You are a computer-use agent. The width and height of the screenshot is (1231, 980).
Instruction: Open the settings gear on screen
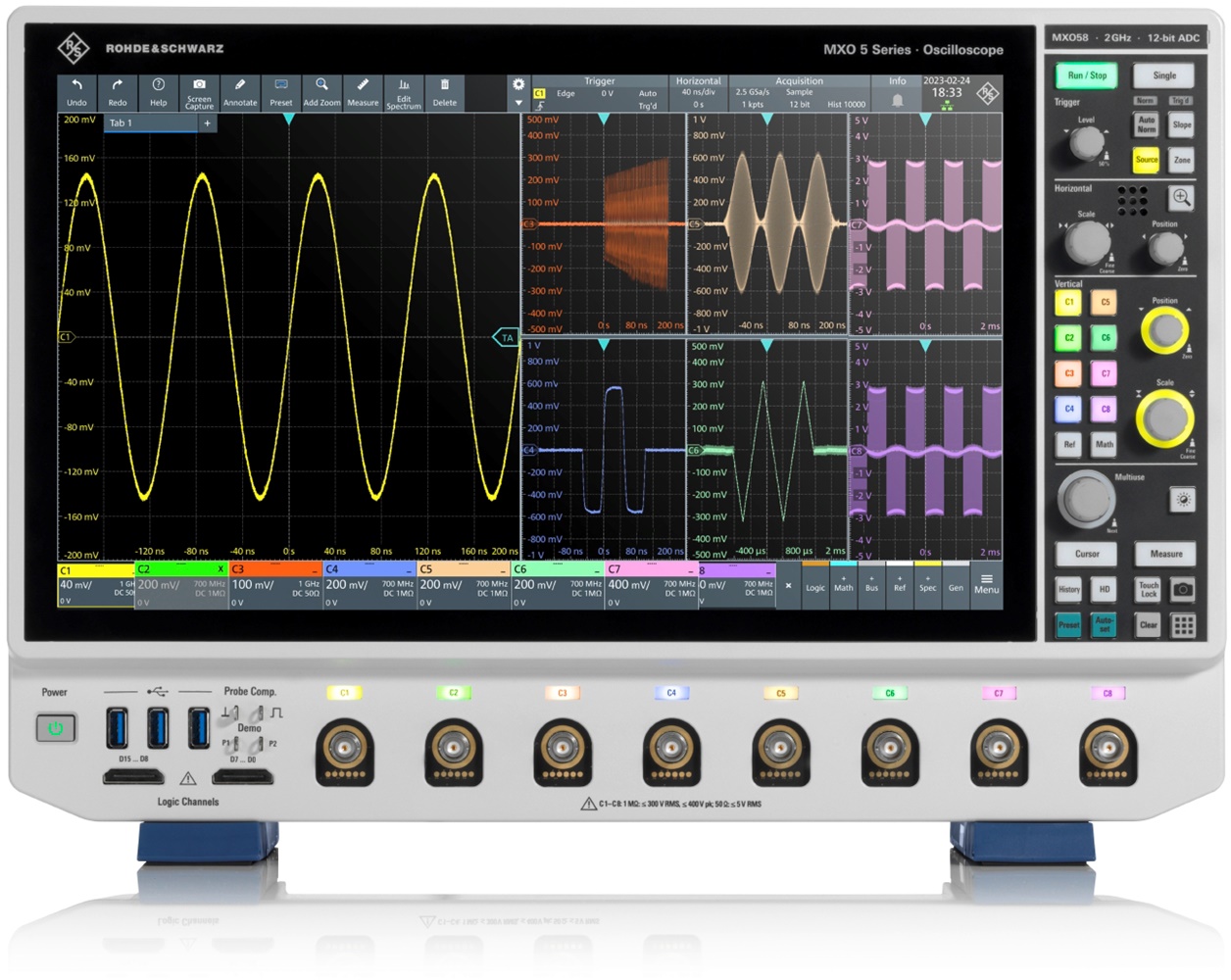pyautogui.click(x=518, y=84)
